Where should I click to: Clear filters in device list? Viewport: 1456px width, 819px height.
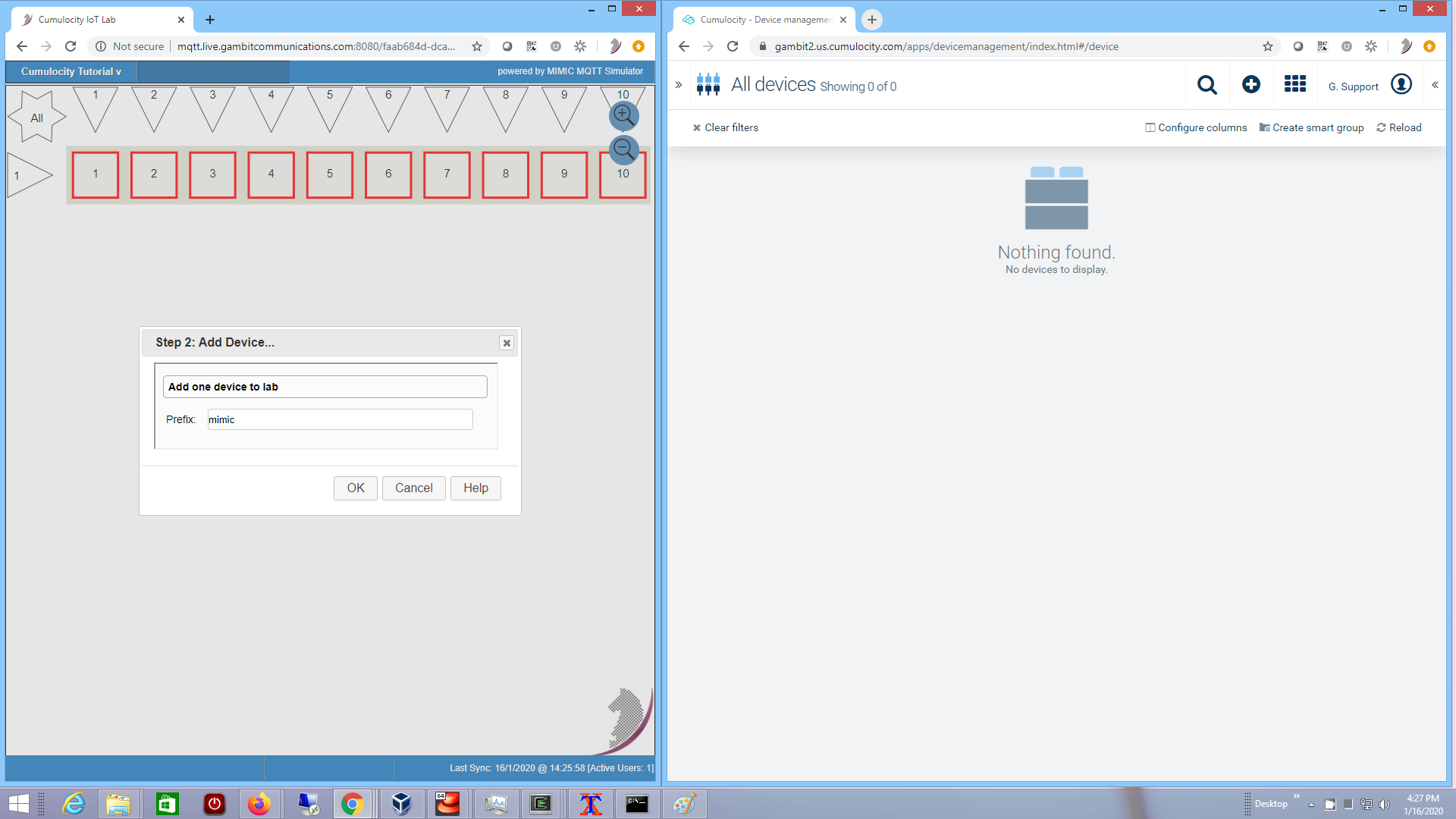[x=725, y=127]
